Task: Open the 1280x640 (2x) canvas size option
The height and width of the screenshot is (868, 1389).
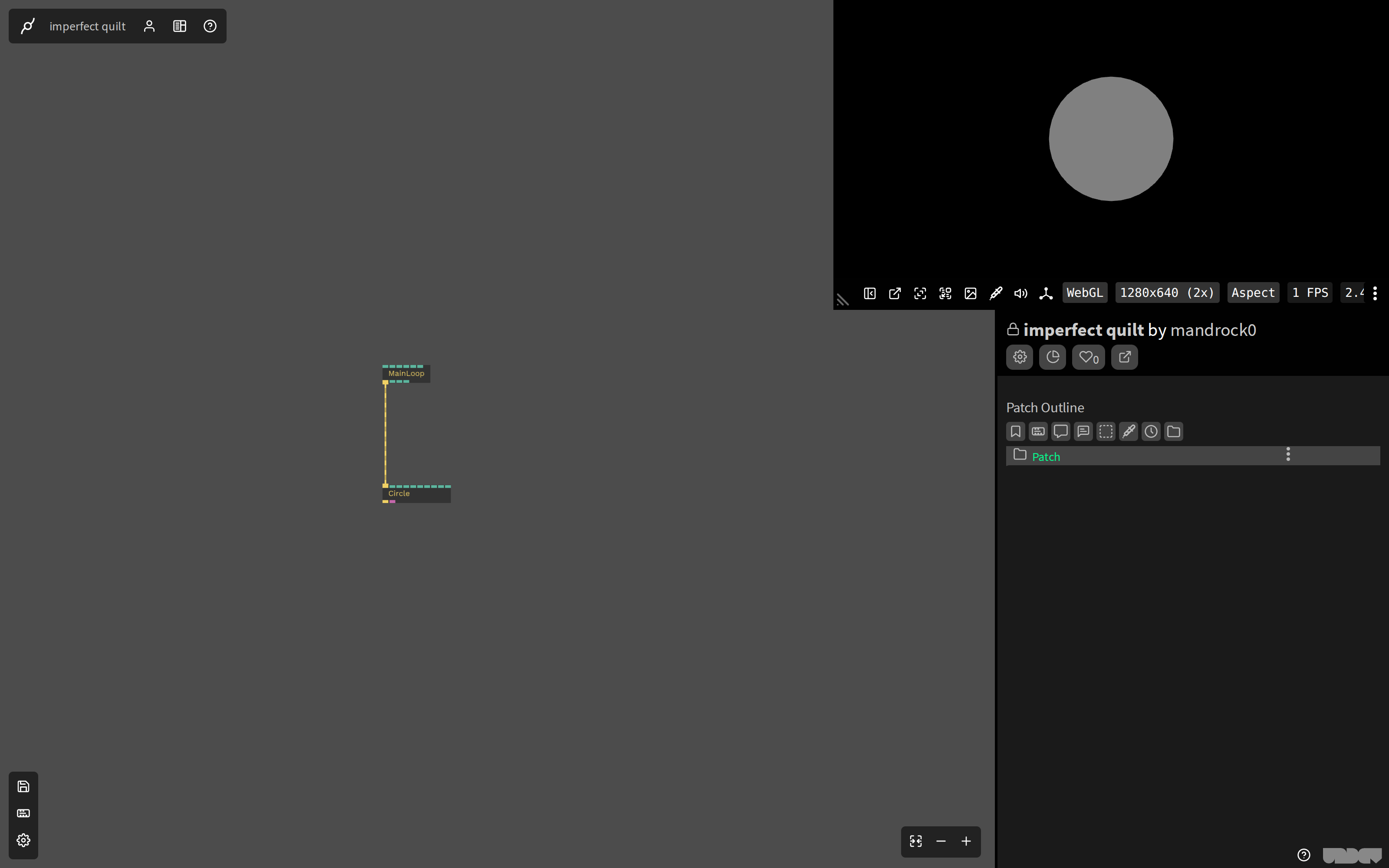Action: 1167,293
